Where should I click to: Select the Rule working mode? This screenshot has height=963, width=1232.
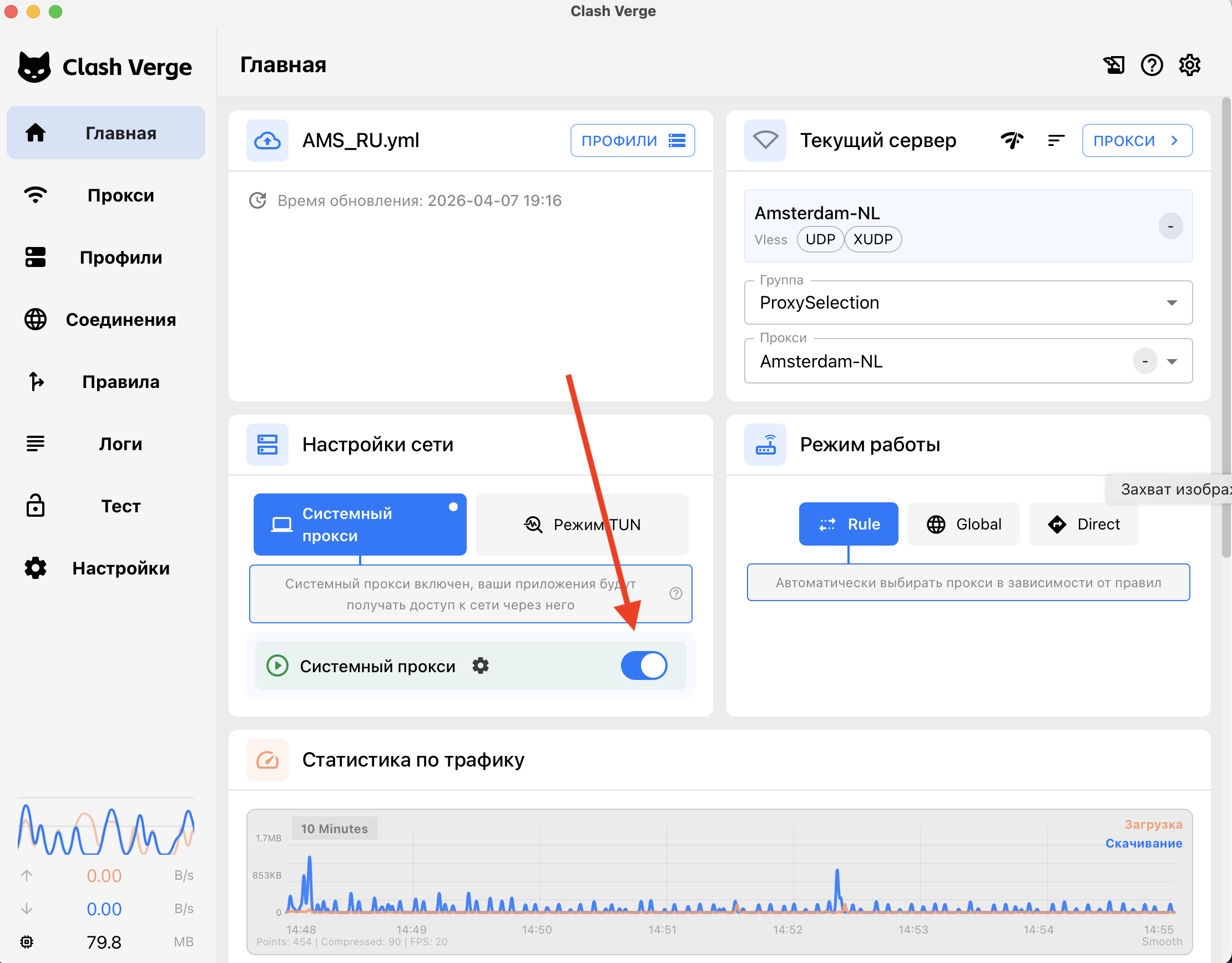[x=849, y=524]
